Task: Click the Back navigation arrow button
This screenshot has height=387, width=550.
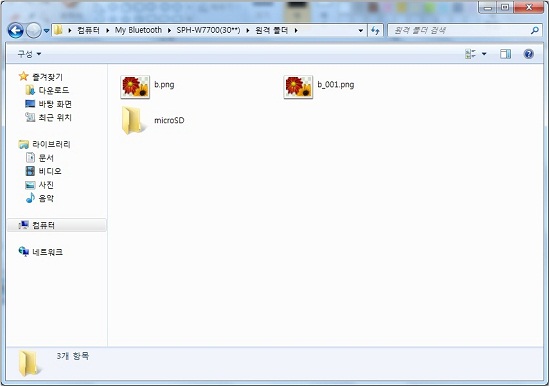Action: click(x=15, y=31)
